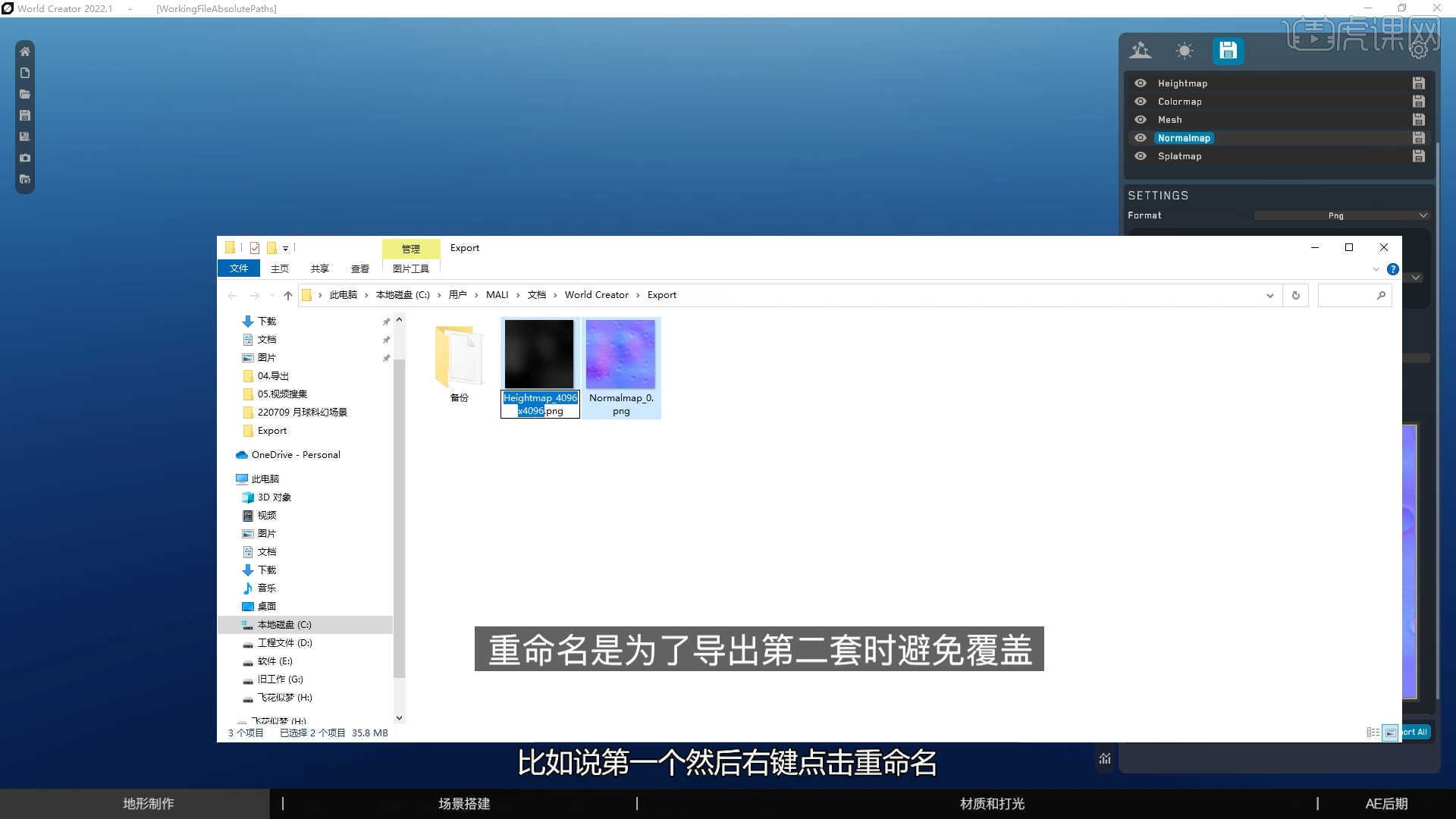Click the Heightmap filename rename field
Image resolution: width=1456 pixels, height=819 pixels.
540,404
